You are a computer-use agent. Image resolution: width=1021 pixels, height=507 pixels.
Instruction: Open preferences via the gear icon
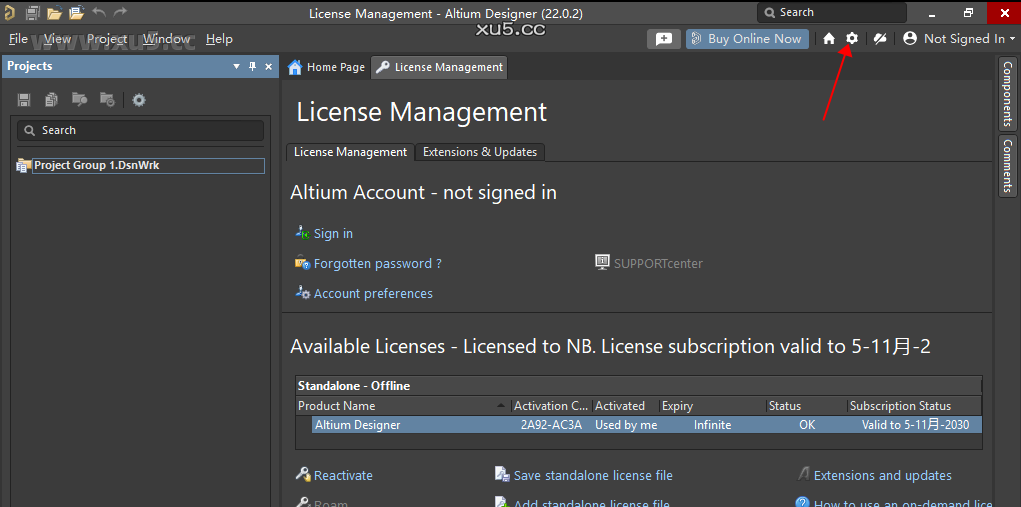pos(852,38)
